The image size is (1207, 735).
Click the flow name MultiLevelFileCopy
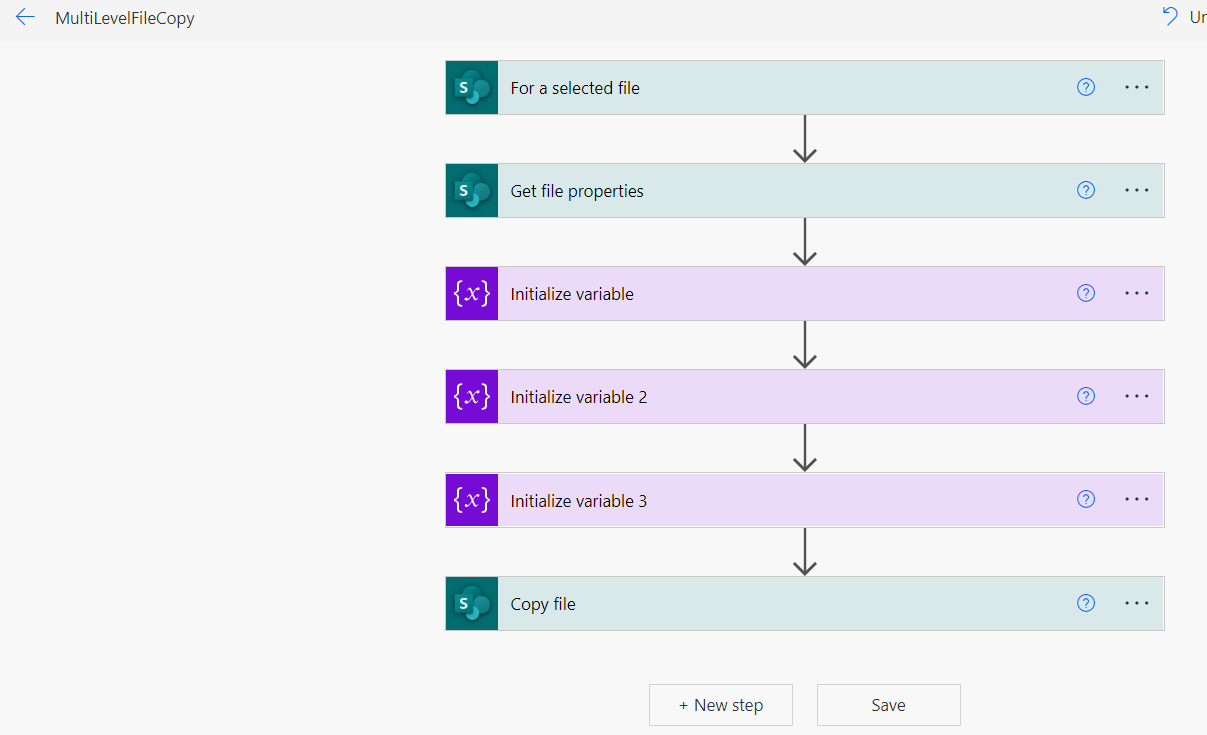125,18
